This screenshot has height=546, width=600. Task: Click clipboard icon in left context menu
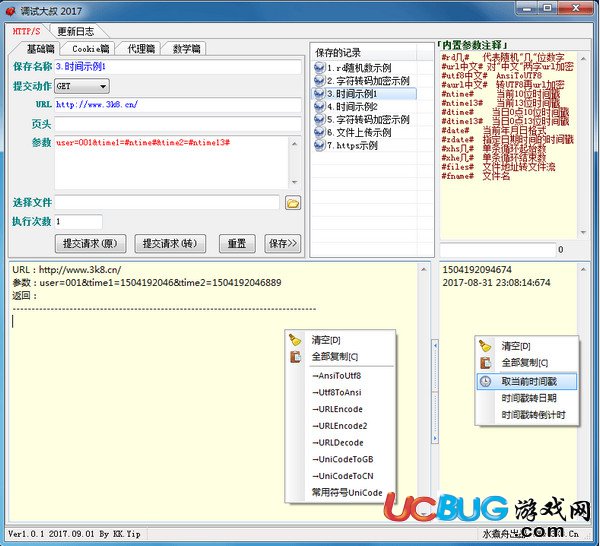click(x=295, y=357)
